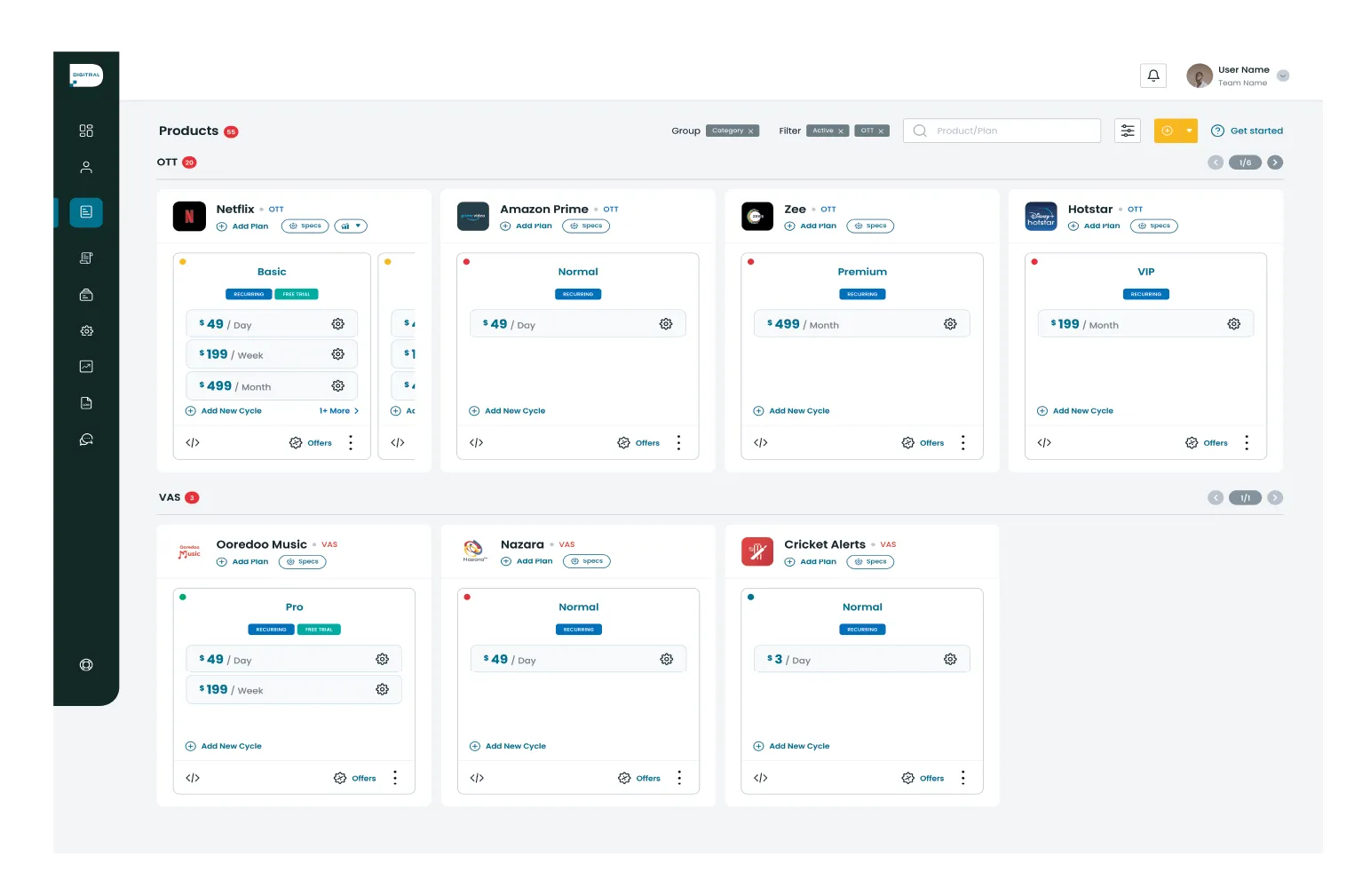
Task: Show 1+ More cycles on Netflix Basic
Action: [339, 411]
